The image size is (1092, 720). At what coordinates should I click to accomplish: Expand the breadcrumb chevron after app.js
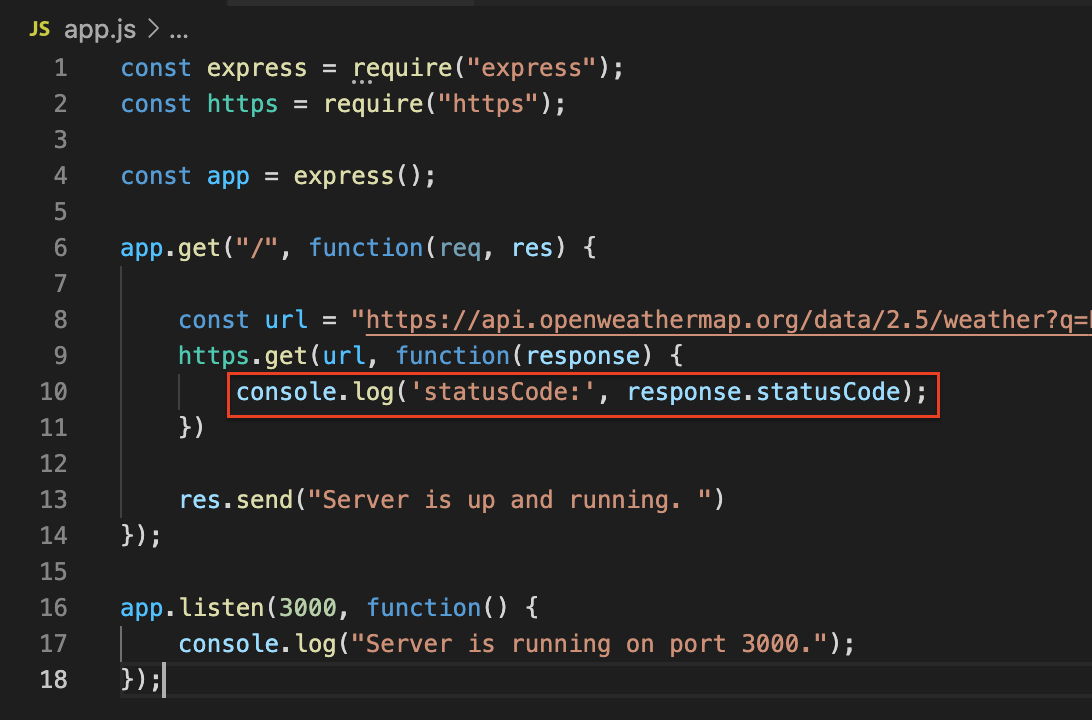(x=153, y=30)
